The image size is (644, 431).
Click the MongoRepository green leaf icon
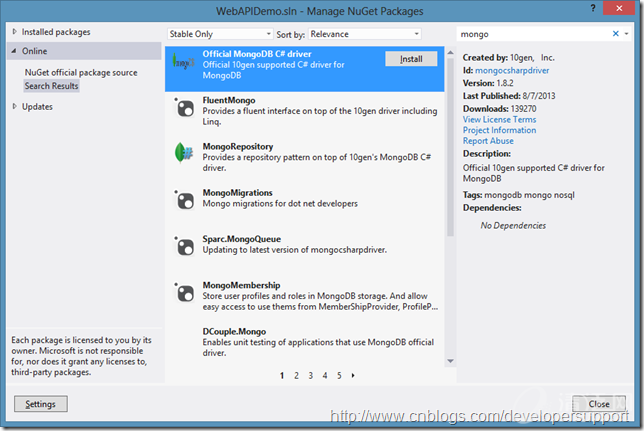pos(184,152)
